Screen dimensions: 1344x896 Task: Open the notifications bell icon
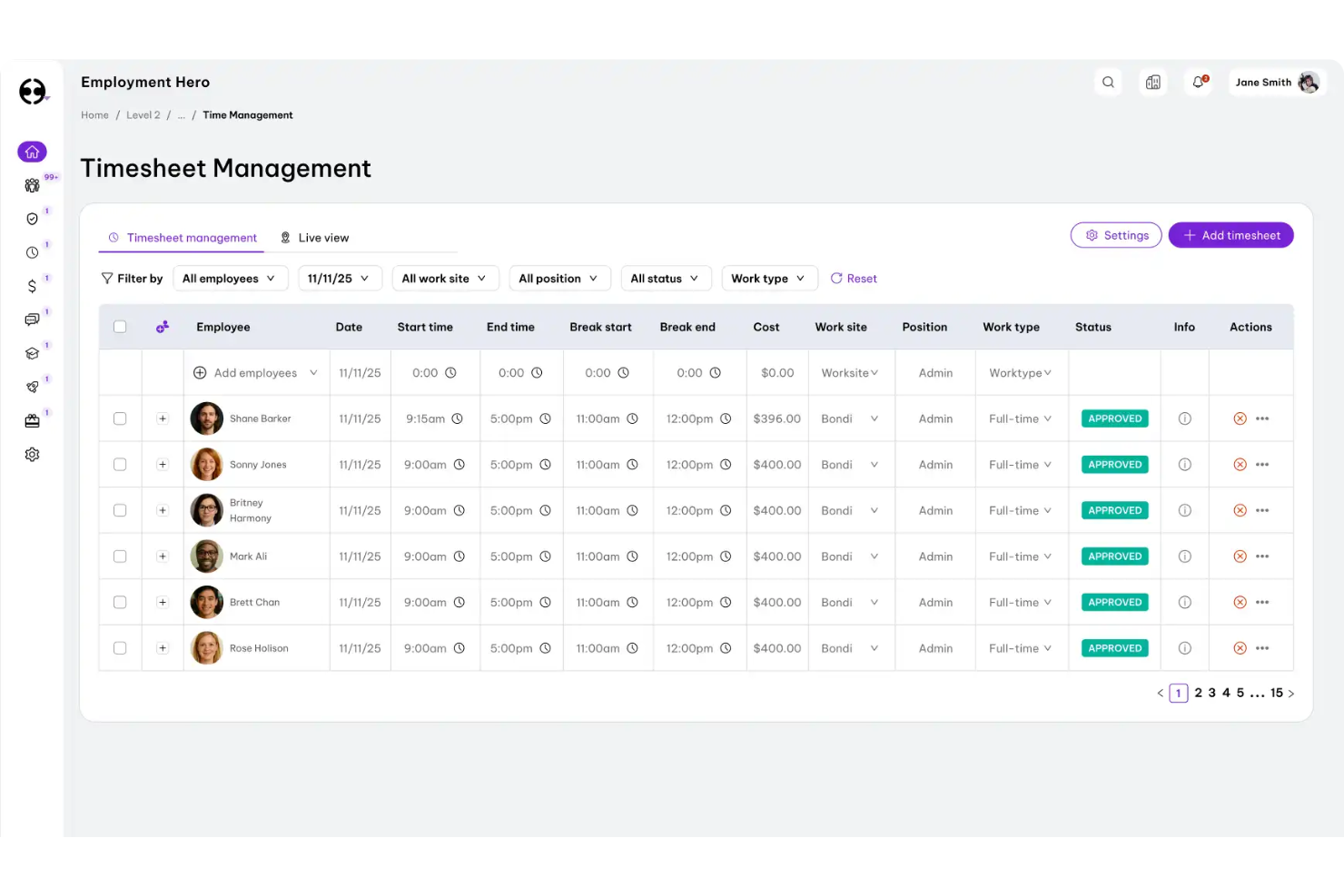(x=1198, y=83)
